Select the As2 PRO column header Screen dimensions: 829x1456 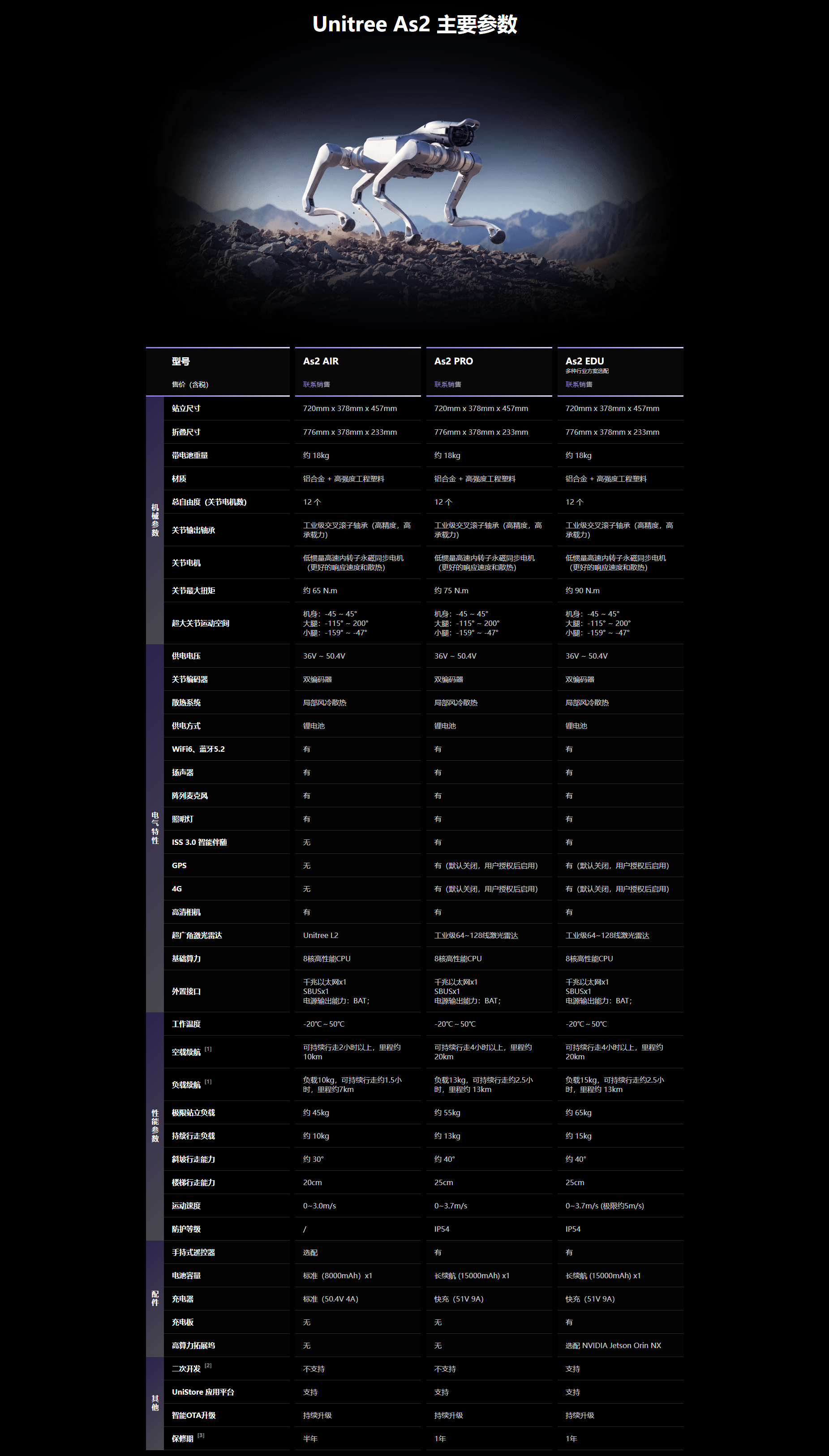(453, 361)
